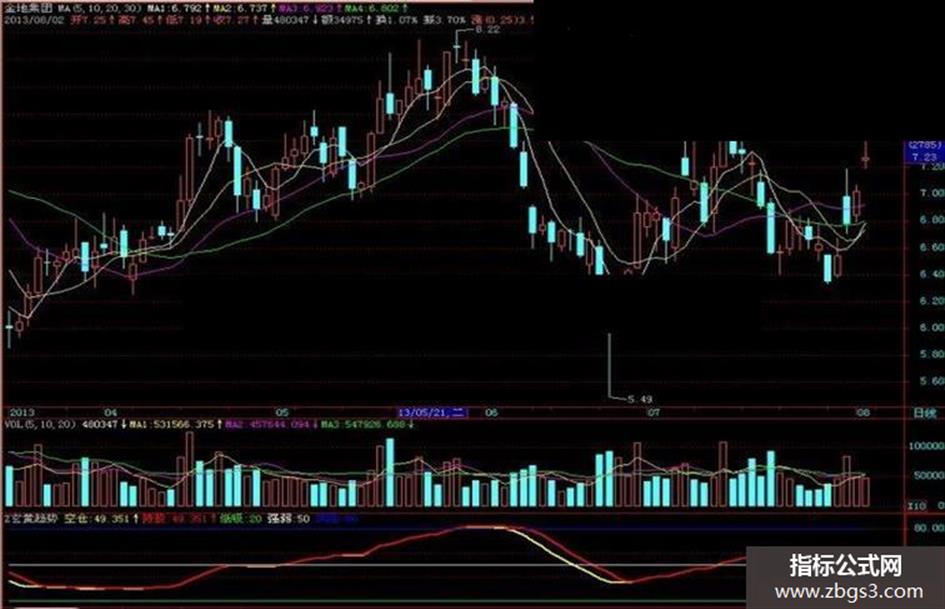945x609 pixels.
Task: Click the 强弱:50 indicator reading
Action: (289, 518)
